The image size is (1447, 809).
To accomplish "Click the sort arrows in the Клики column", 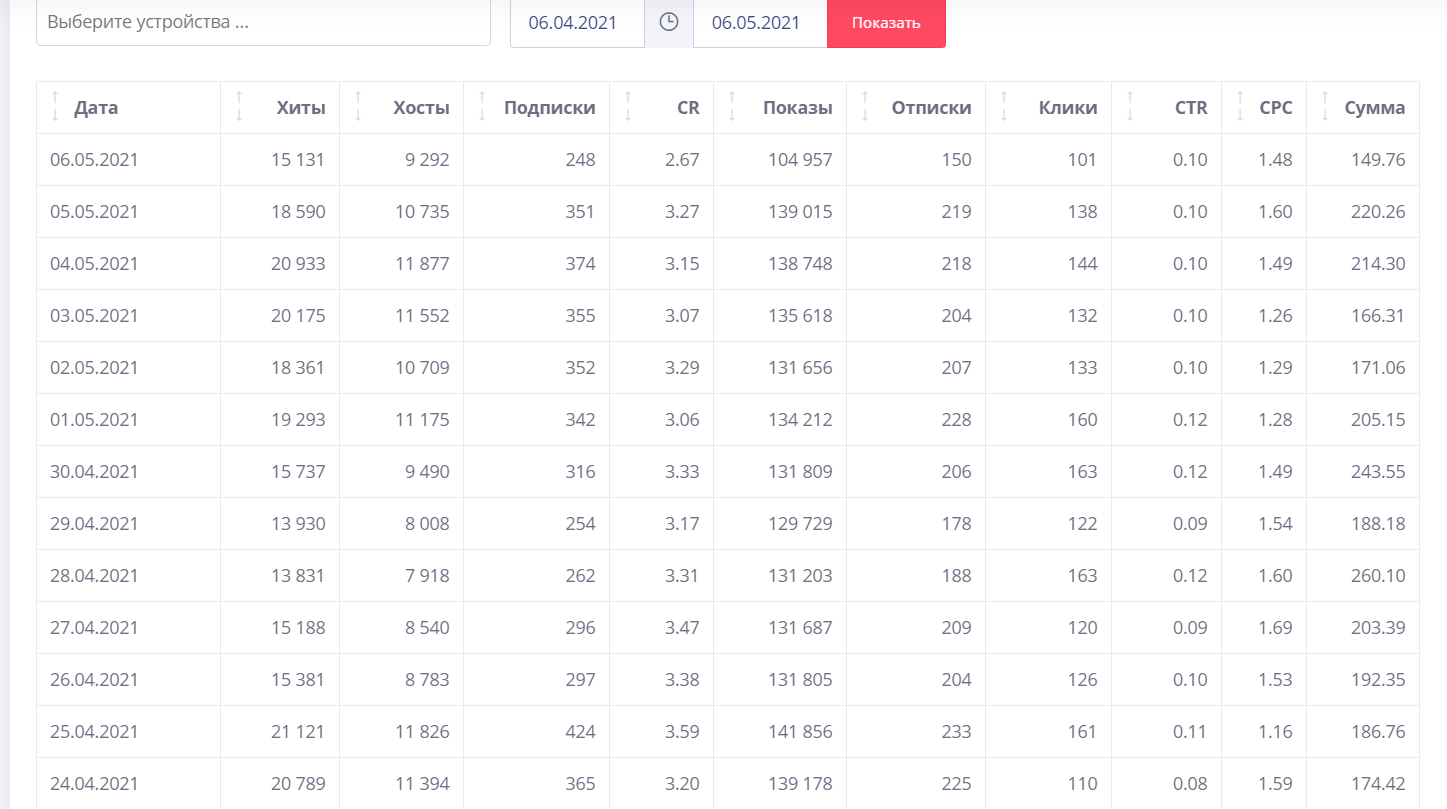I will click(1004, 107).
